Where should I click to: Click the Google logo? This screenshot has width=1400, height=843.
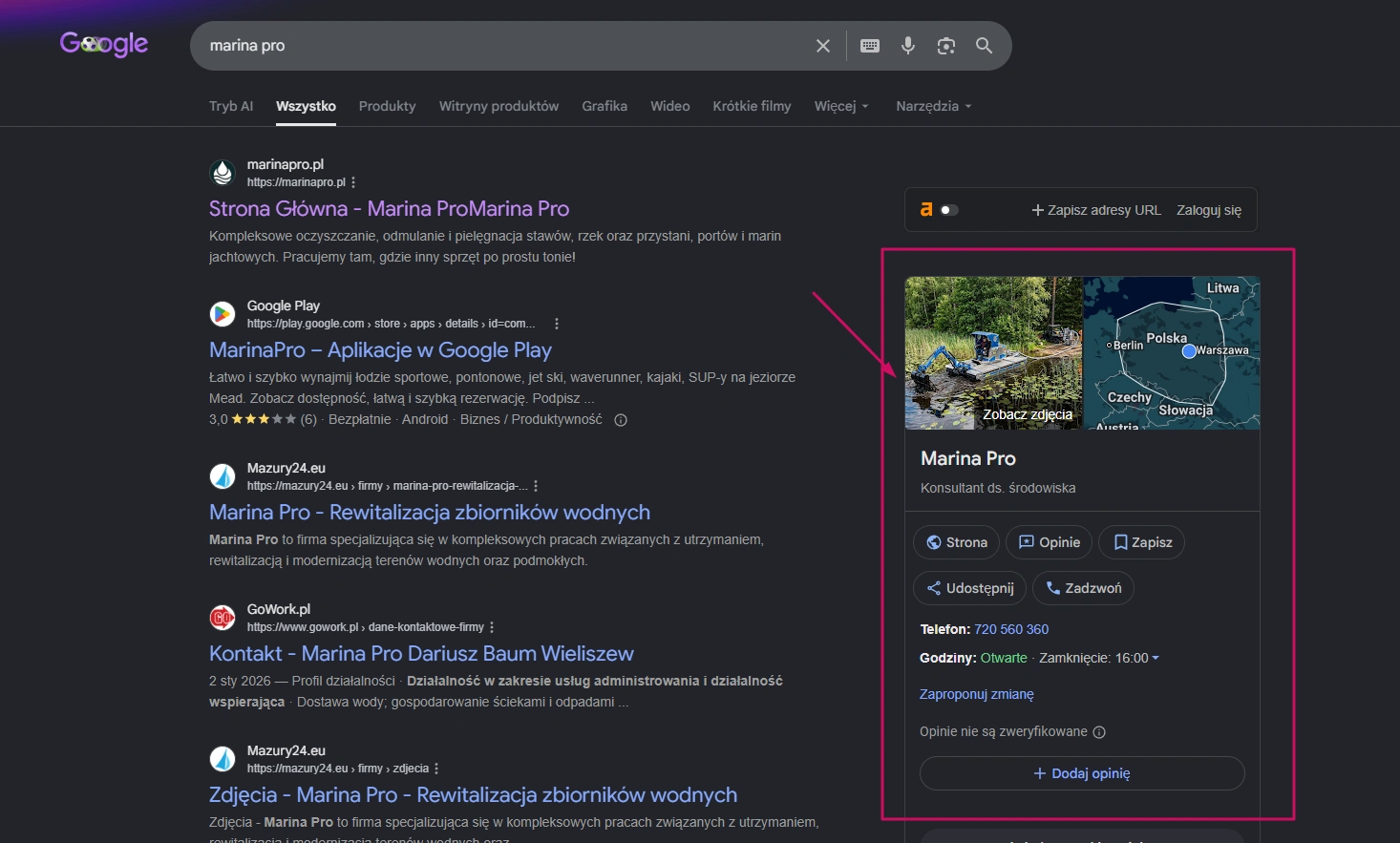coord(104,44)
